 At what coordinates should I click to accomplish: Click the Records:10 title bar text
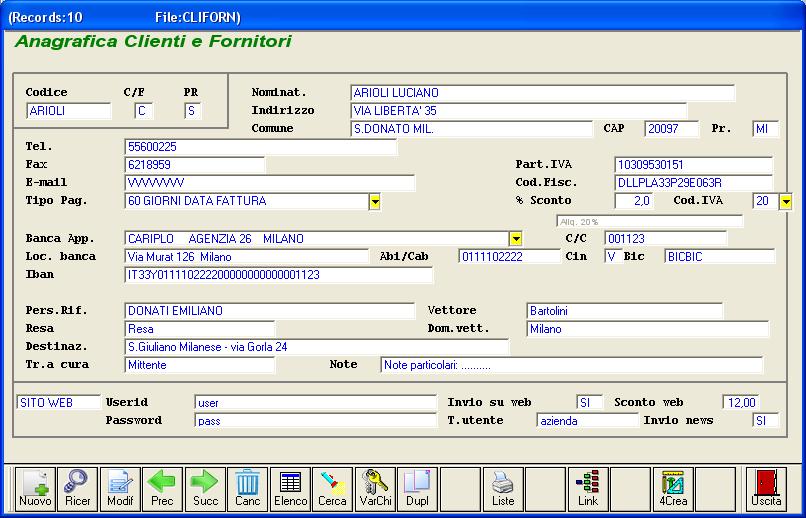pyautogui.click(x=45, y=17)
